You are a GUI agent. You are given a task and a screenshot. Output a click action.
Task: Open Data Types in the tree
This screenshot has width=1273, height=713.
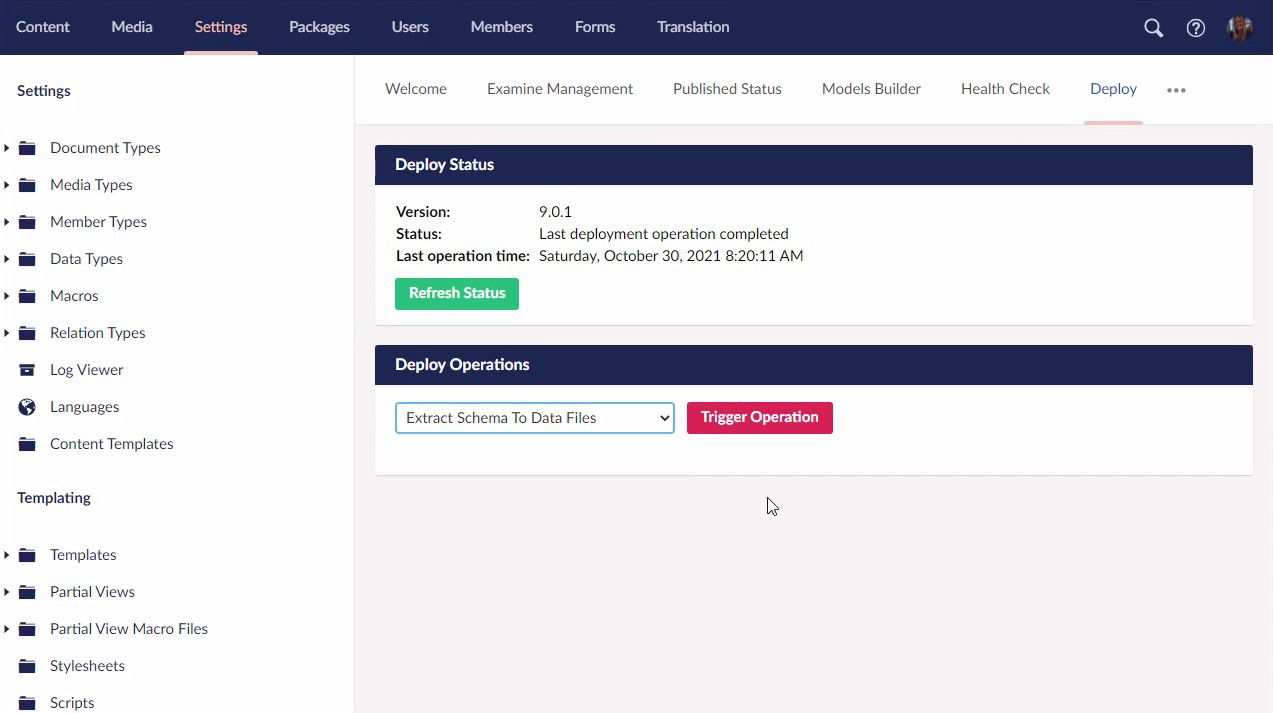click(86, 259)
